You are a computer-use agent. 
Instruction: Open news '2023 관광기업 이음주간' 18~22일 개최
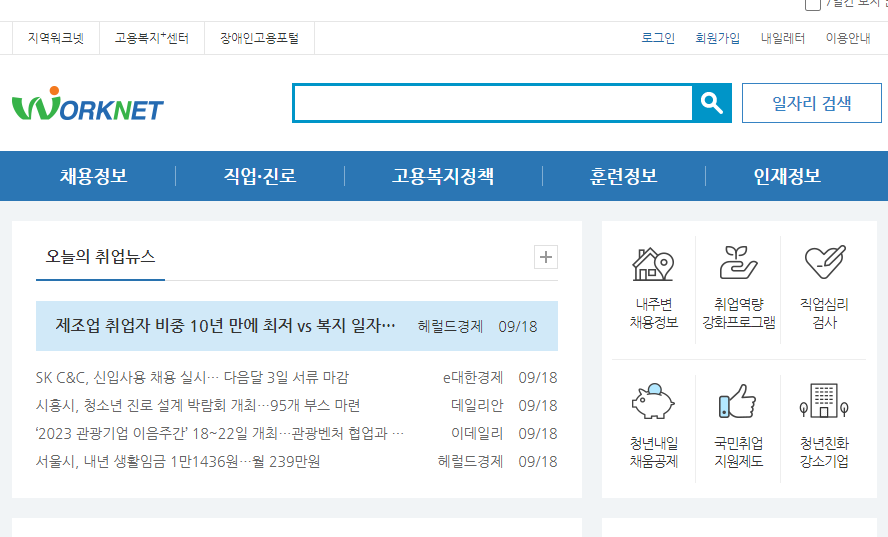pos(220,434)
